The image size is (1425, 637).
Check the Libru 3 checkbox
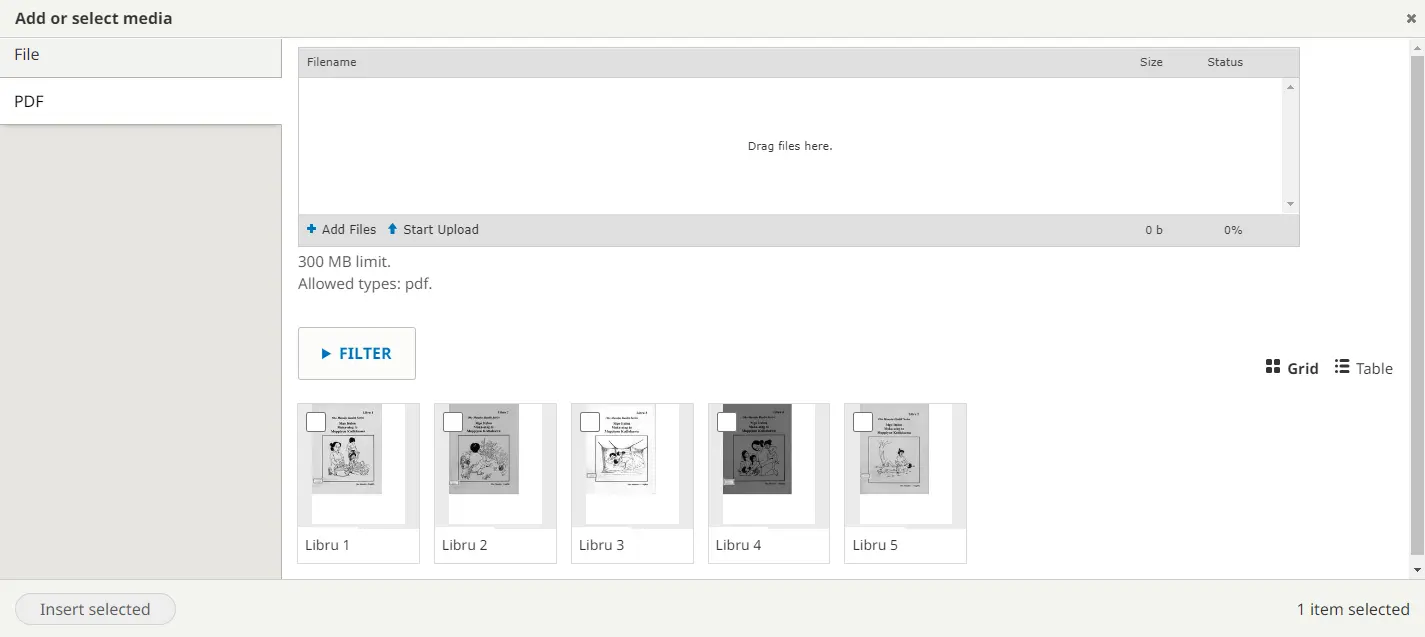(590, 422)
